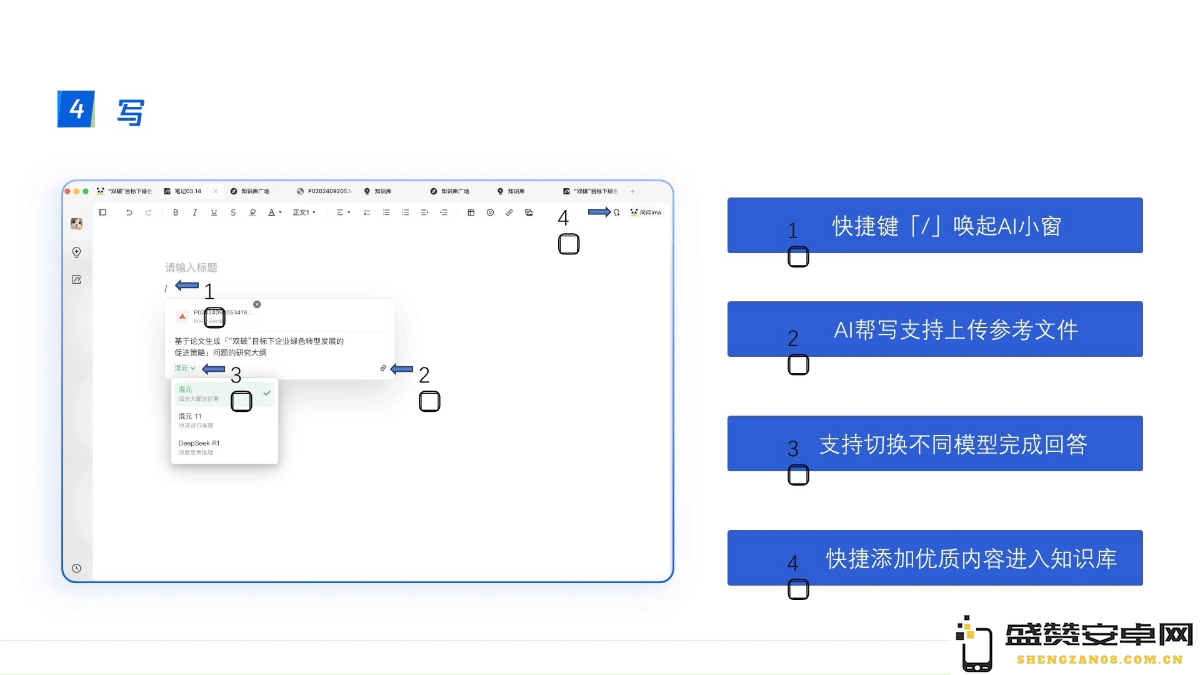Click the undo arrow icon
This screenshot has height=675, width=1200.
(x=129, y=212)
